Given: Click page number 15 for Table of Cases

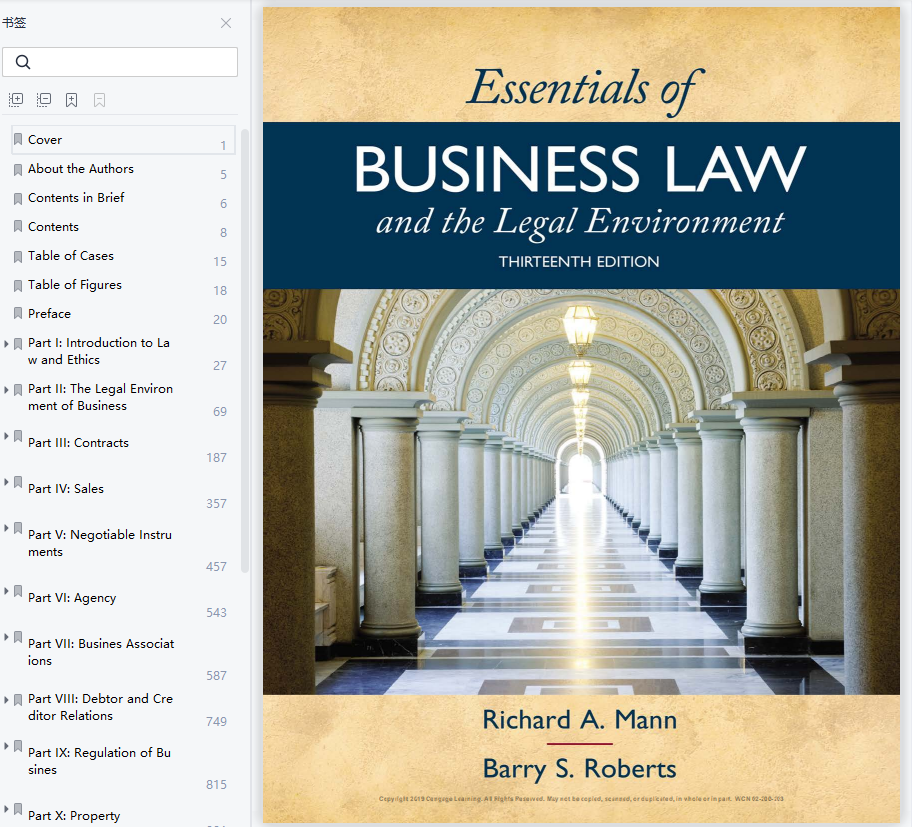Looking at the screenshot, I should (220, 262).
